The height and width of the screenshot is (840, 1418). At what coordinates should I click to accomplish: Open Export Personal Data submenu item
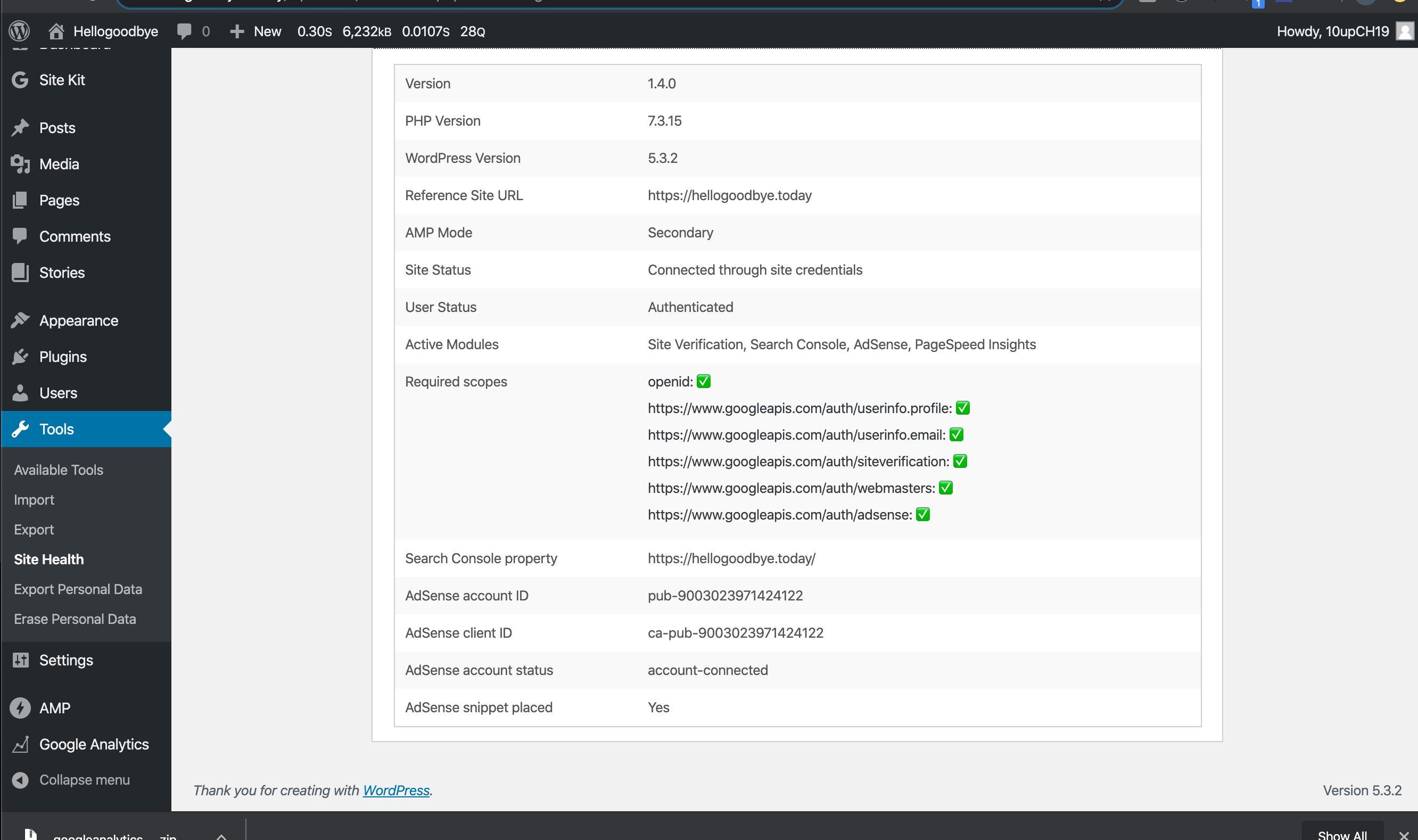point(78,589)
